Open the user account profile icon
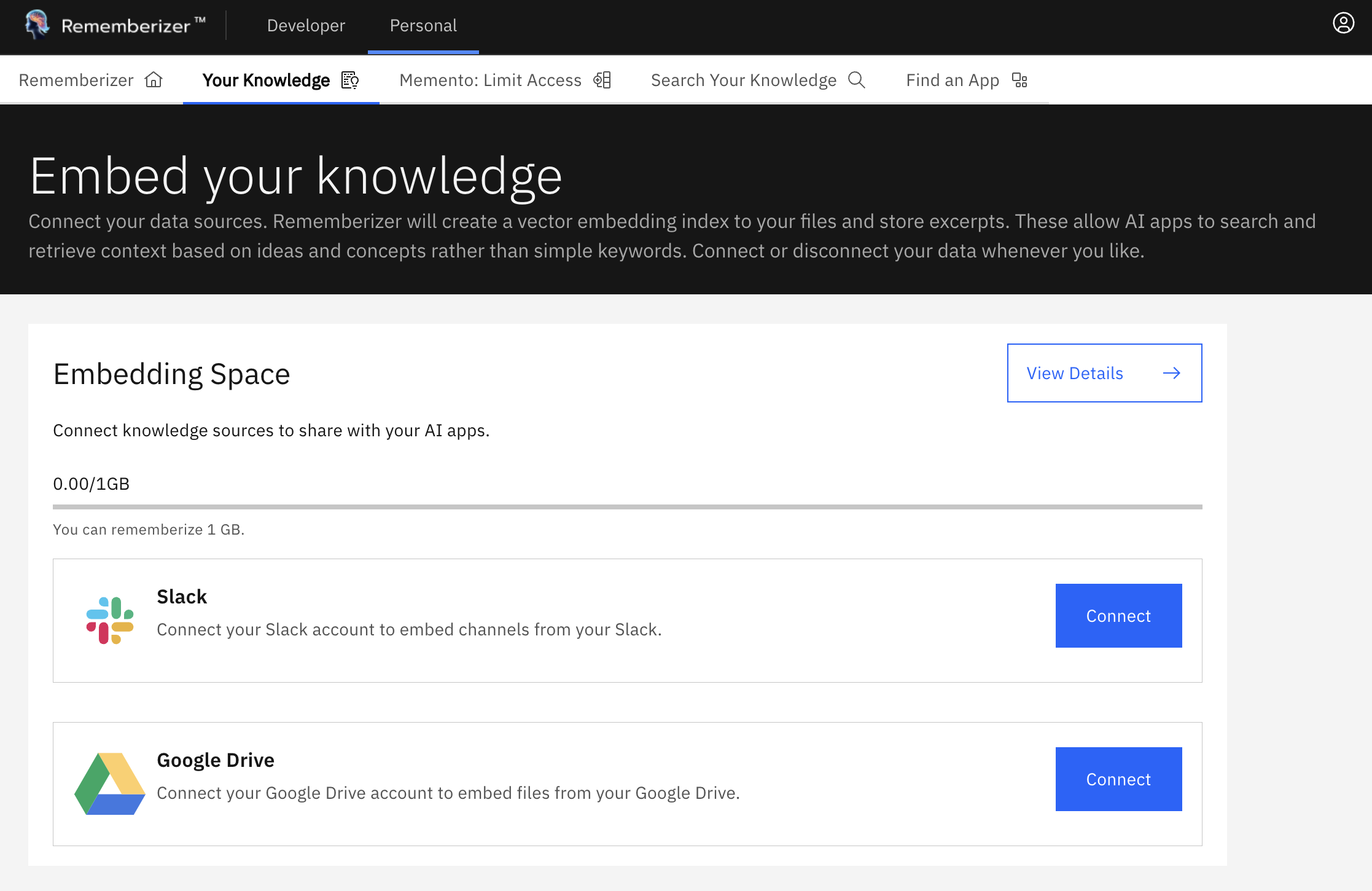1372x891 pixels. point(1343,23)
